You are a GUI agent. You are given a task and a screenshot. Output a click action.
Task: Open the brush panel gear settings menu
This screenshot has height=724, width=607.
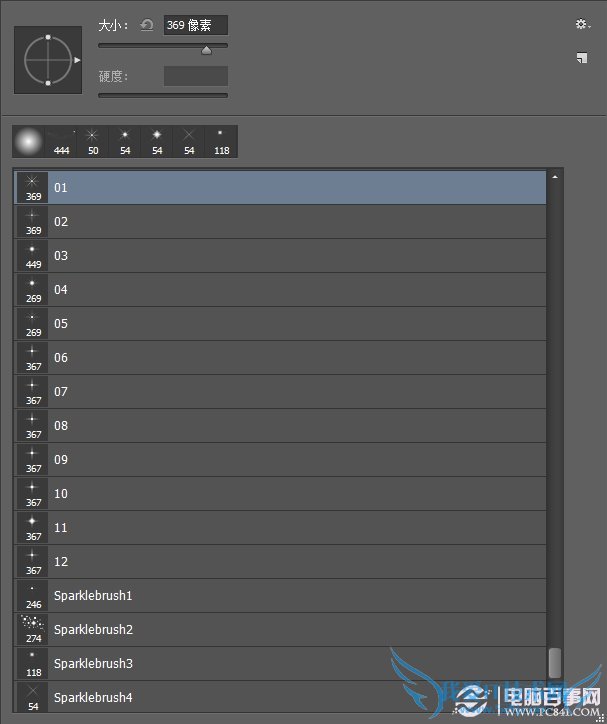pos(583,24)
